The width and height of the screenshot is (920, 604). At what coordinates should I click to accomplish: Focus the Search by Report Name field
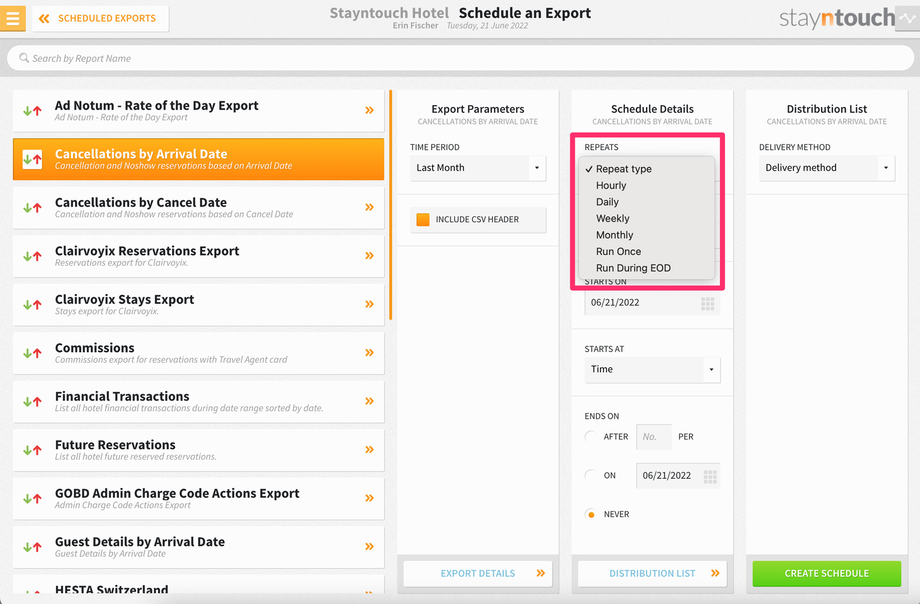coord(460,58)
